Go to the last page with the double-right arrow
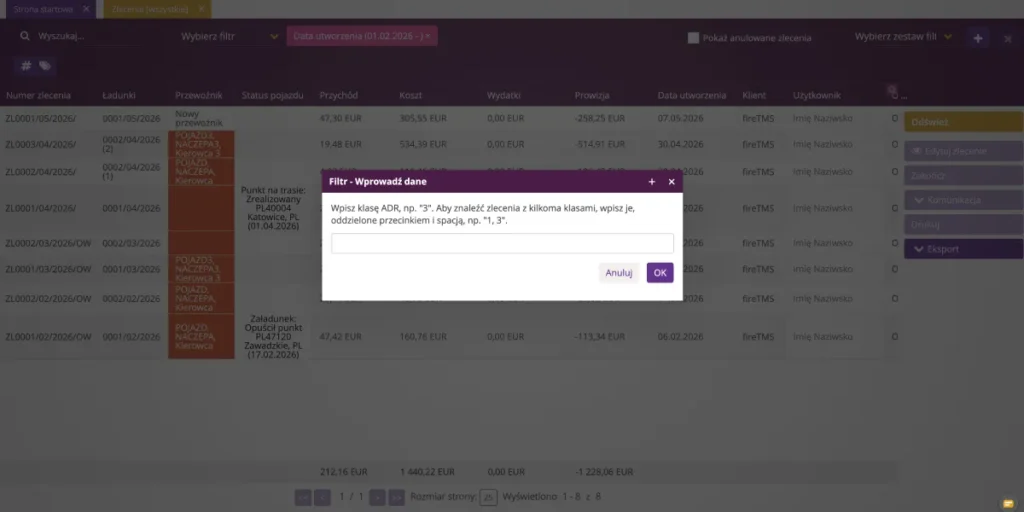Screen dimensions: 1024x512 pyautogui.click(x=397, y=497)
